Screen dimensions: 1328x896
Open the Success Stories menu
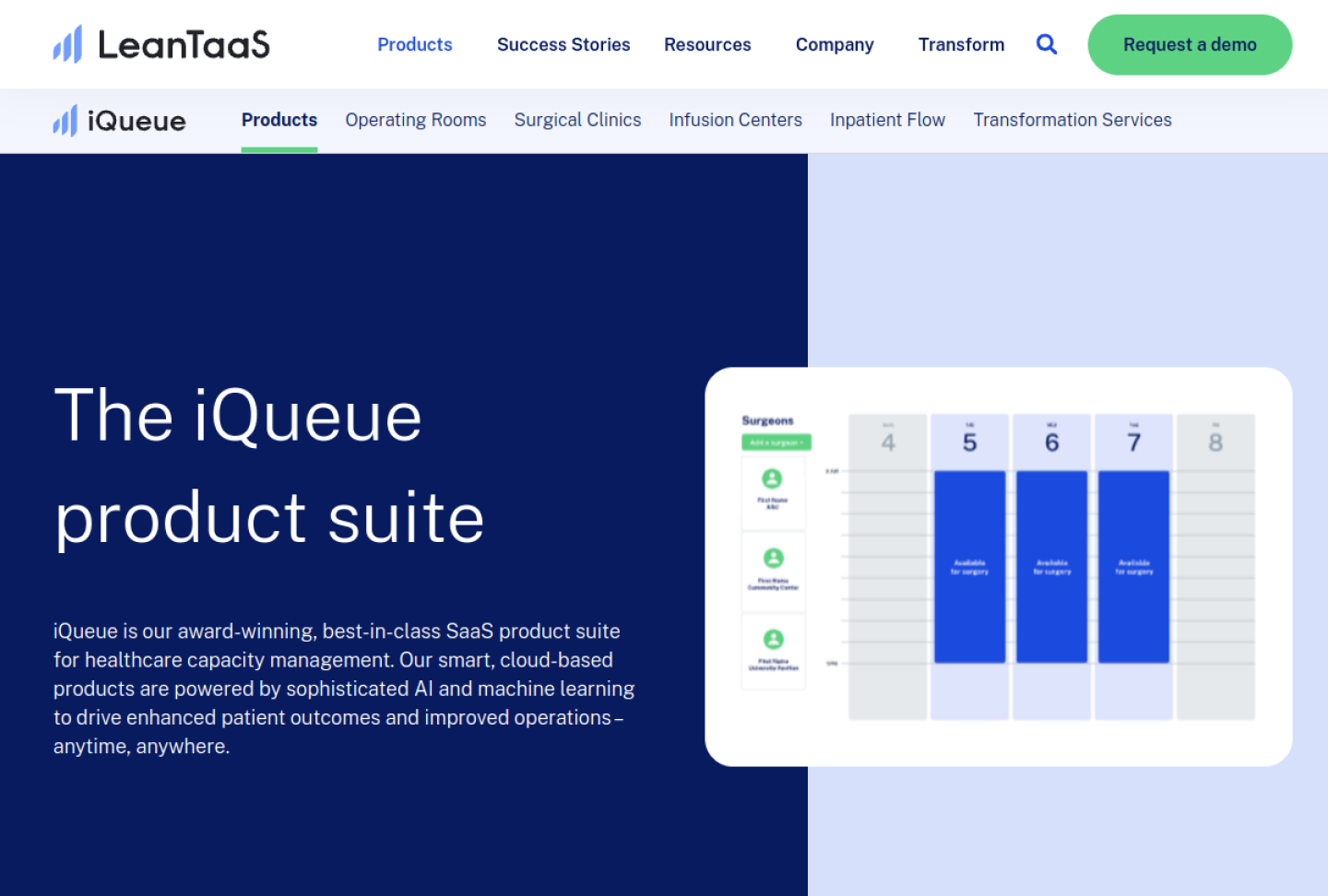[563, 44]
